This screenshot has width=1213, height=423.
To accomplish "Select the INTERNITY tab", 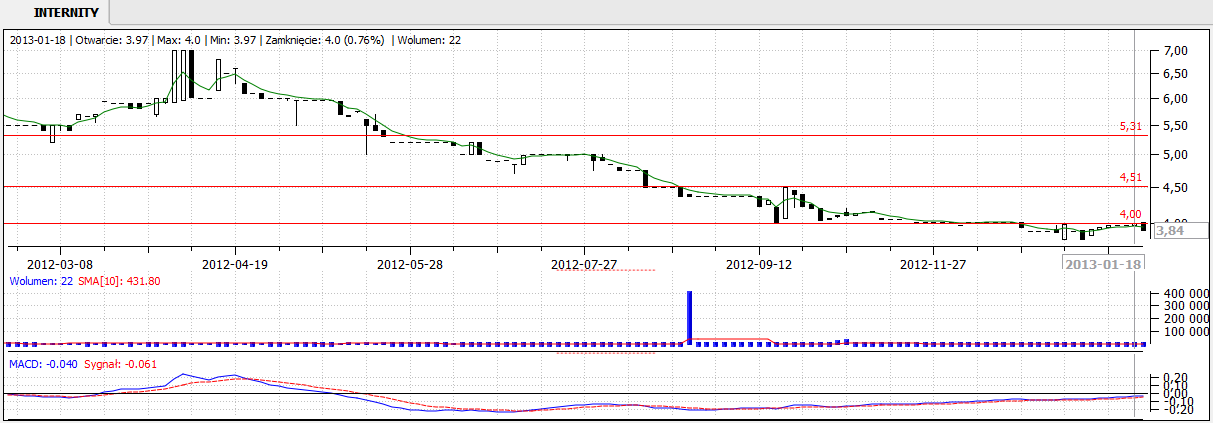I will click(x=66, y=13).
